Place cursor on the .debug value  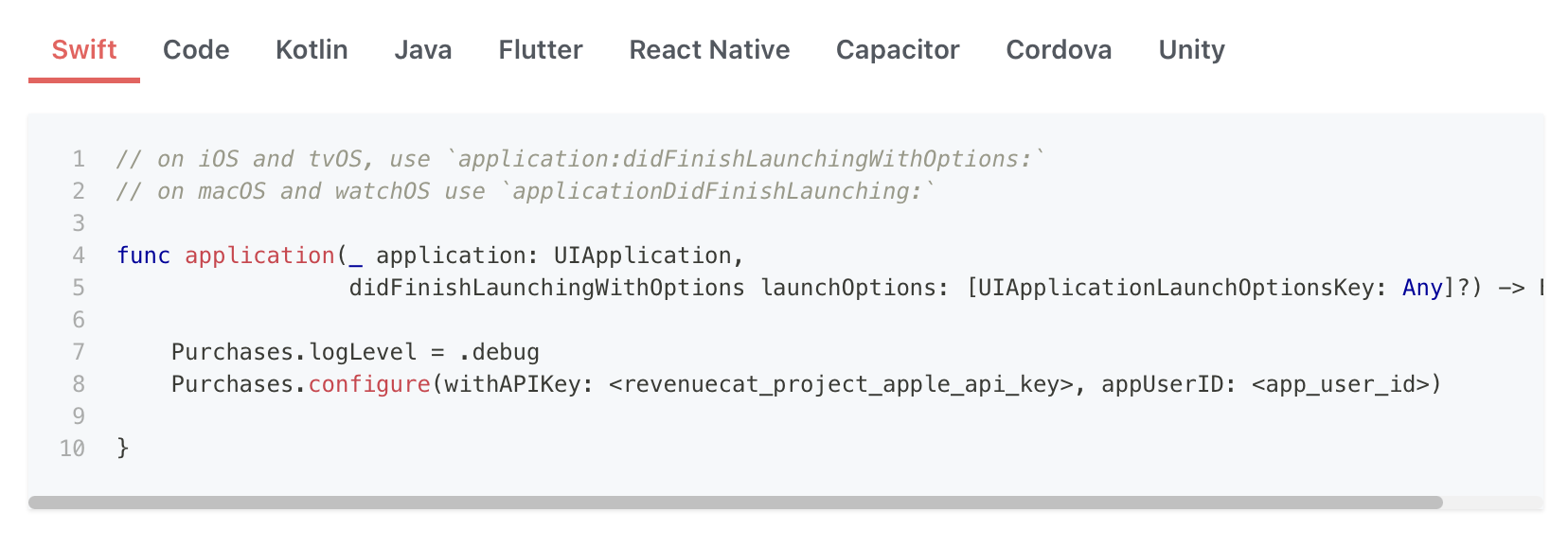pos(499,352)
